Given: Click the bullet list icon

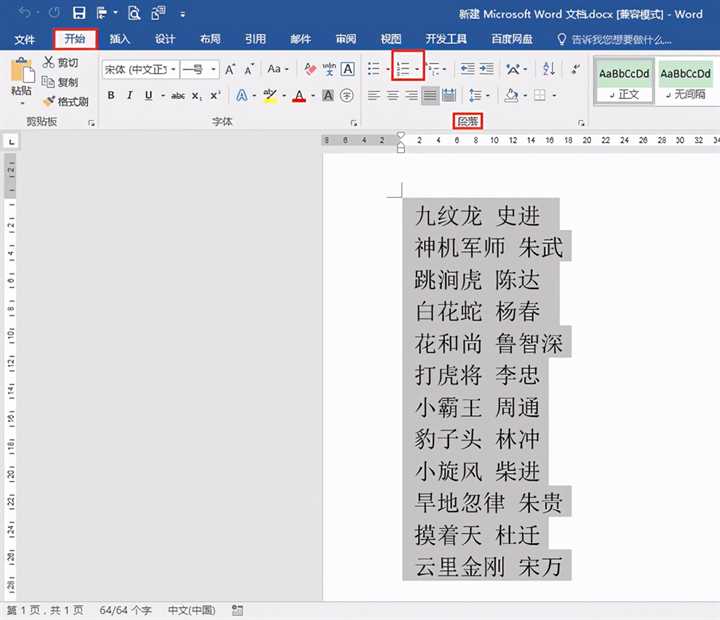Looking at the screenshot, I should [x=374, y=69].
